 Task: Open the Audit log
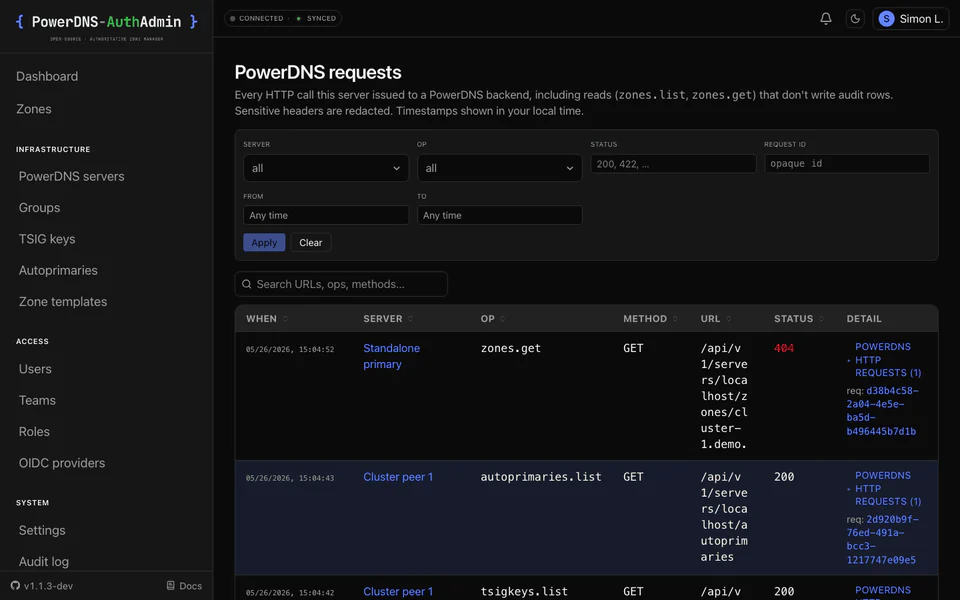pyautogui.click(x=43, y=561)
